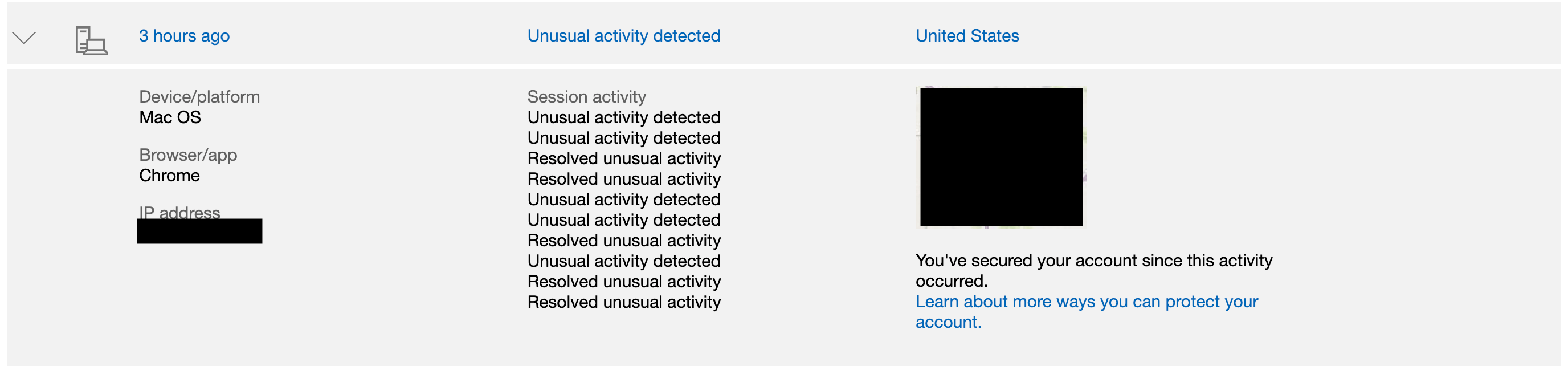The height and width of the screenshot is (374, 1568).
Task: Click the blacked-out map thumbnail
Action: (1001, 157)
